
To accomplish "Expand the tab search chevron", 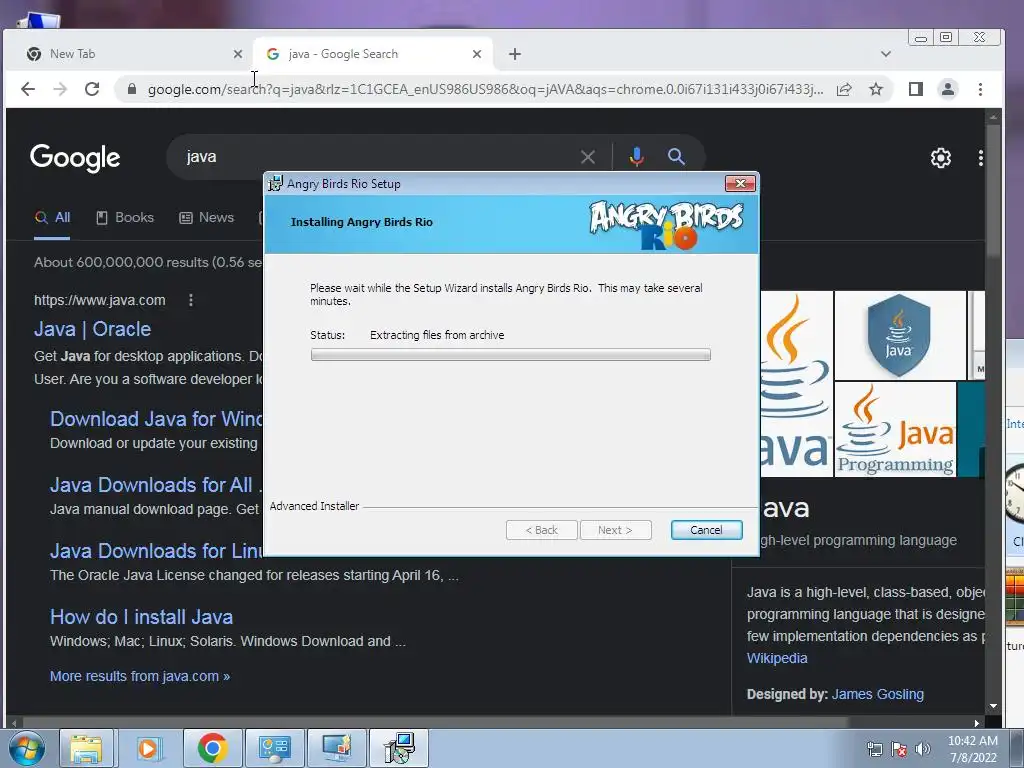I will pyautogui.click(x=886, y=54).
